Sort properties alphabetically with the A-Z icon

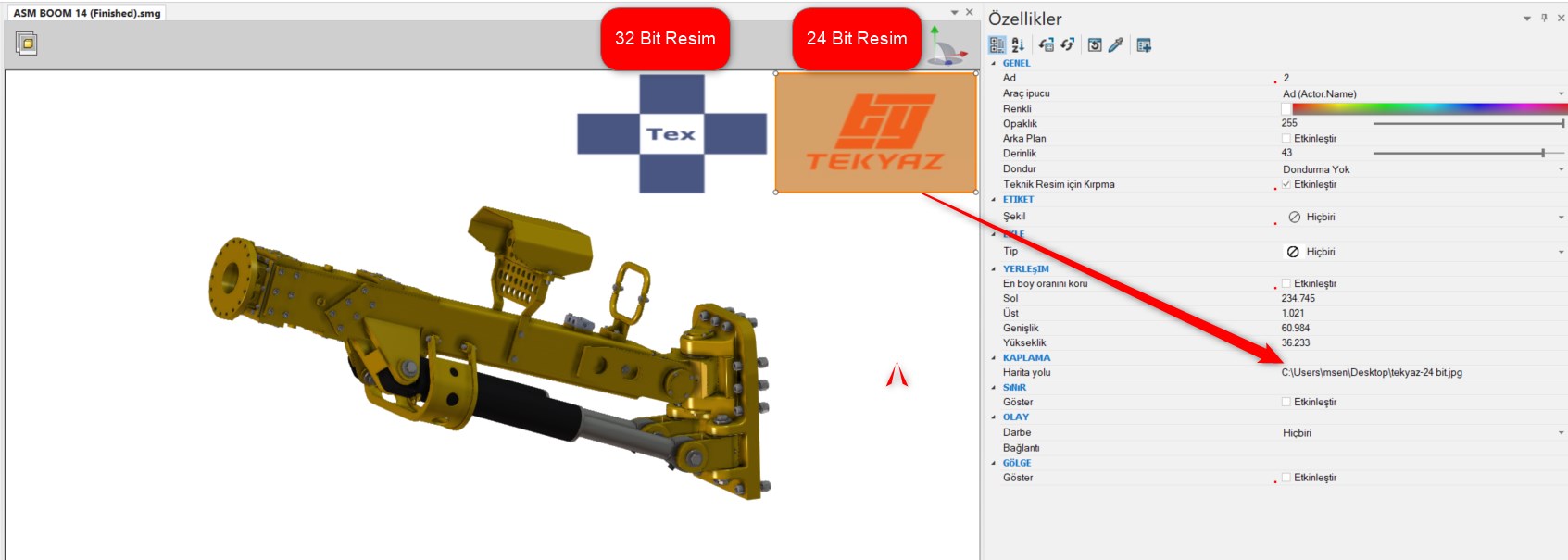[x=1018, y=44]
